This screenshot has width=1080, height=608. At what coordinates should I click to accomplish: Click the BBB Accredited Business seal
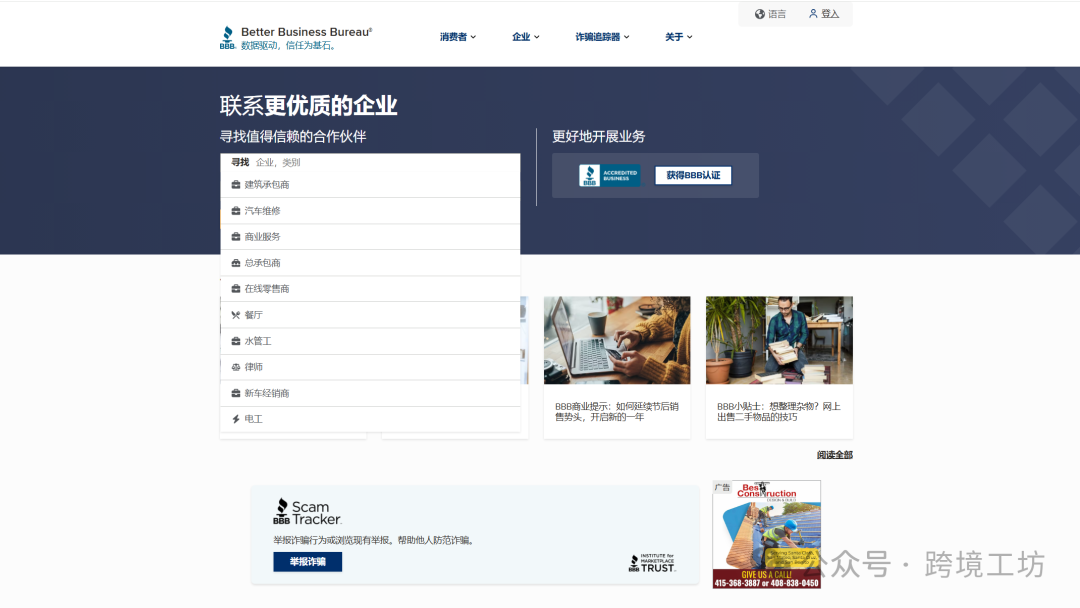pos(609,175)
